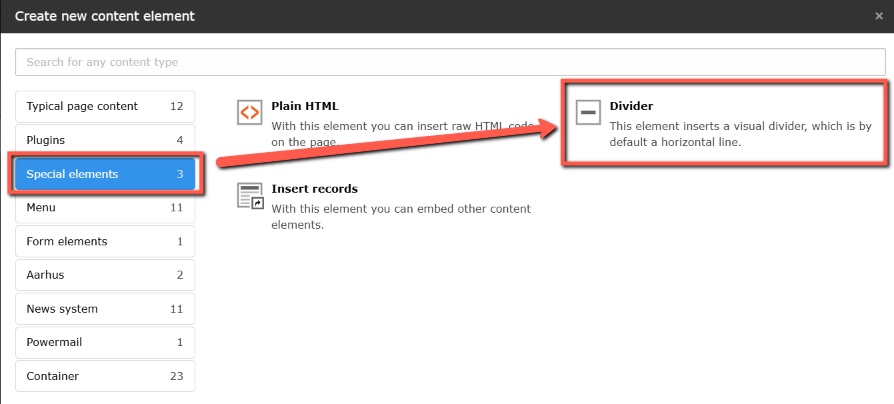Switch to the Plugins tab
The width and height of the screenshot is (894, 404).
point(105,140)
